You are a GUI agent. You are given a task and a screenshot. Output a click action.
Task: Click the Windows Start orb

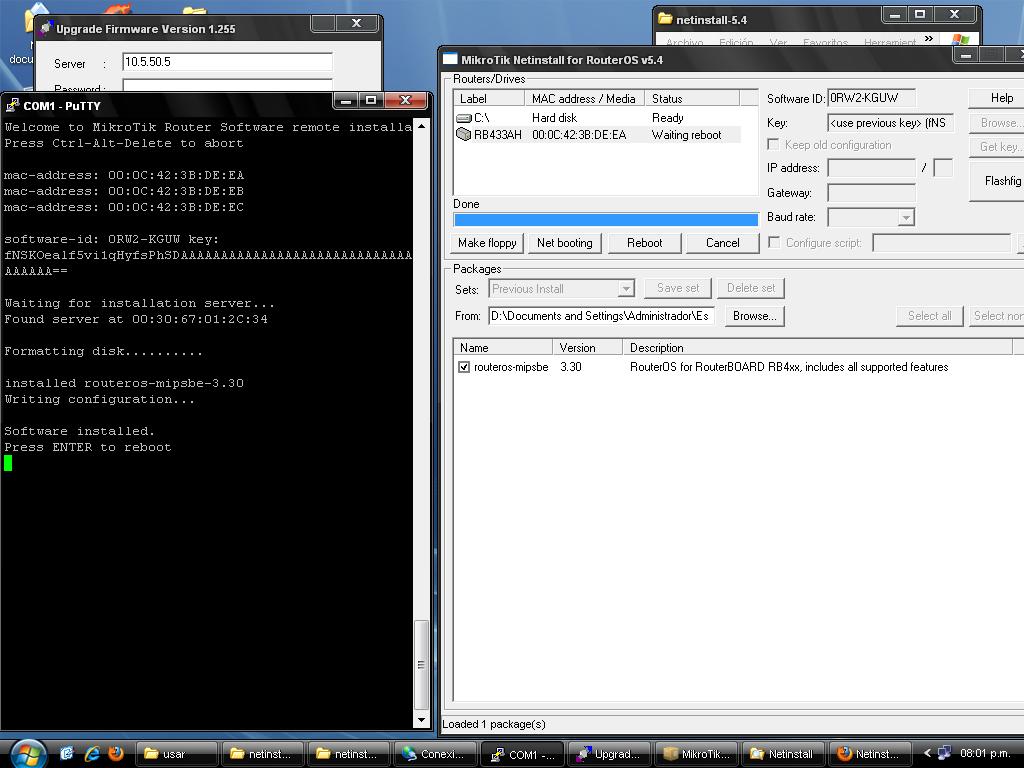point(27,753)
